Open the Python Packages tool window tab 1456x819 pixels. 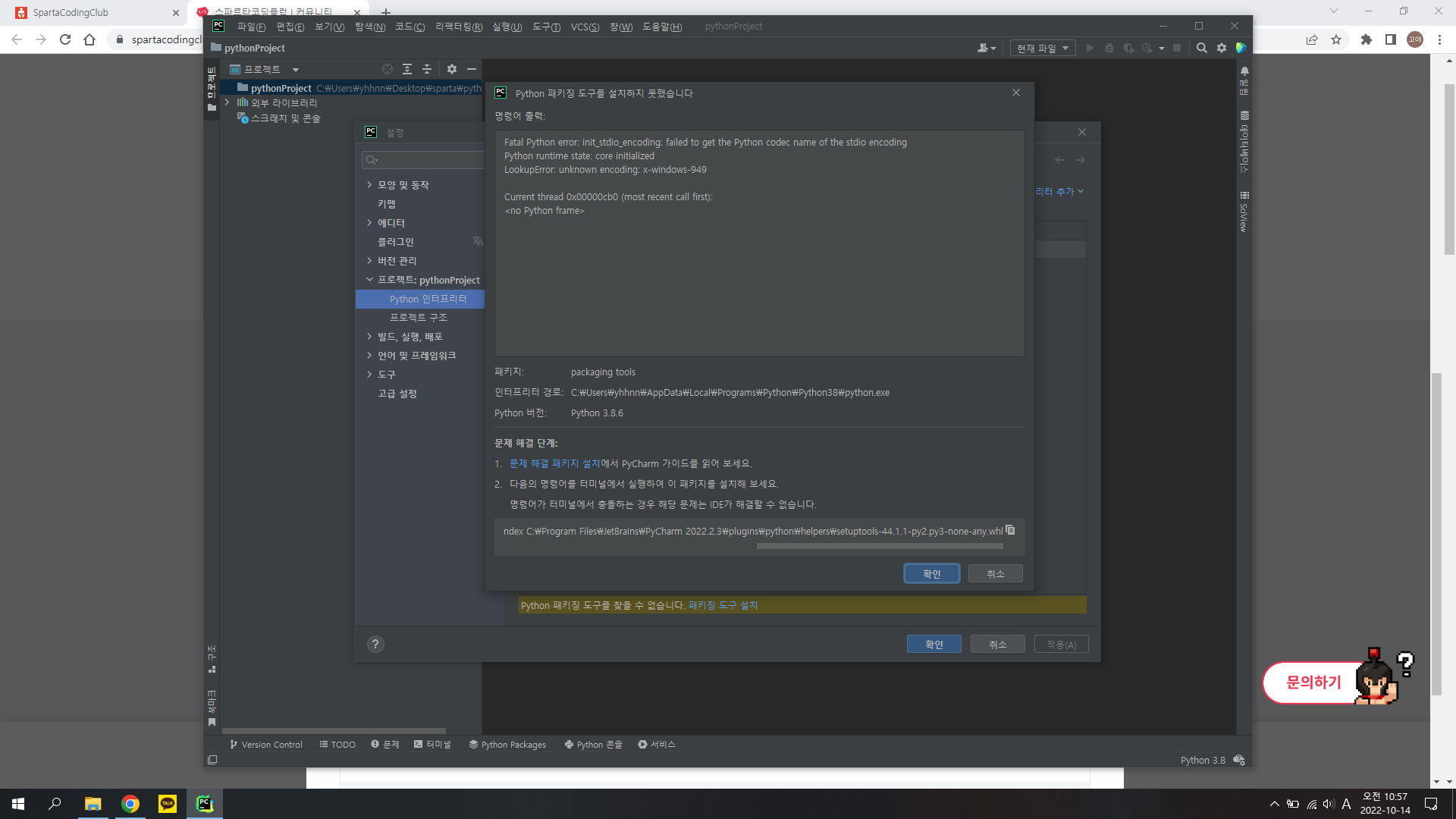[x=507, y=745]
